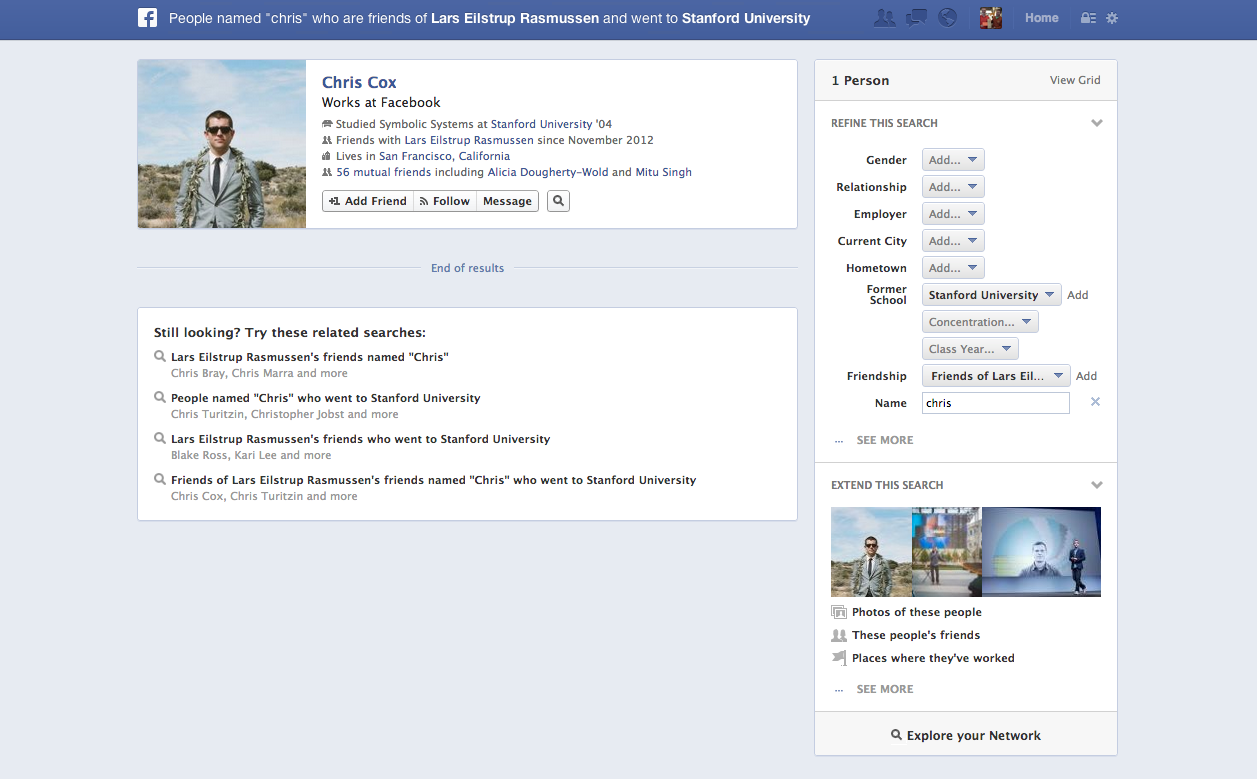Open notifications globe icon

click(x=947, y=18)
